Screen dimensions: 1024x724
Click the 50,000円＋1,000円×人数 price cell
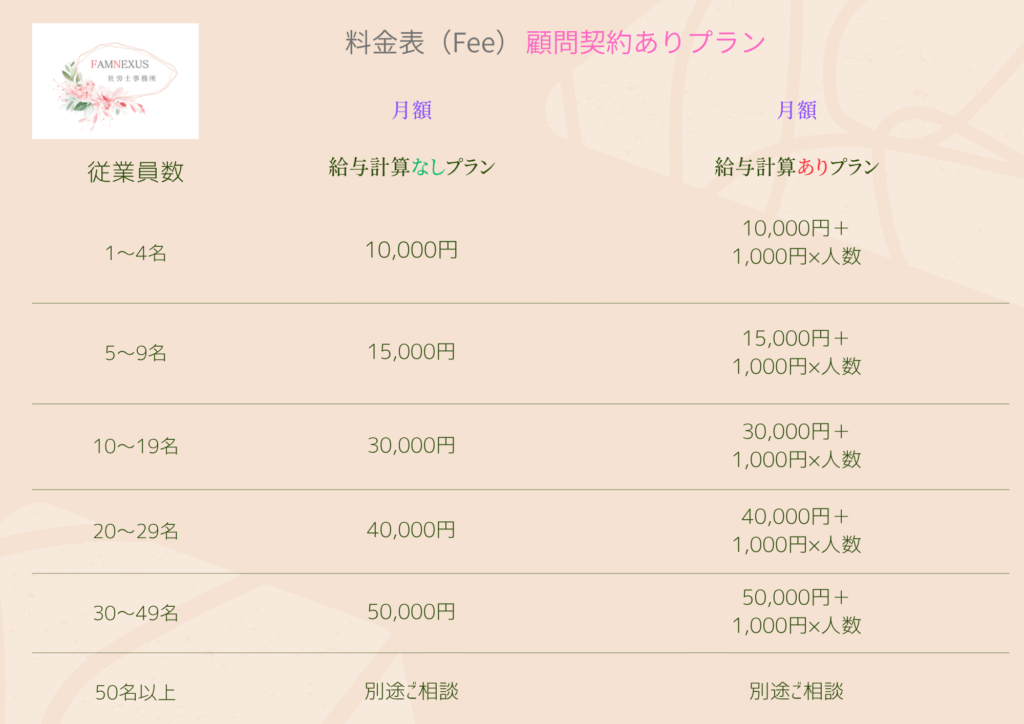pyautogui.click(x=797, y=612)
